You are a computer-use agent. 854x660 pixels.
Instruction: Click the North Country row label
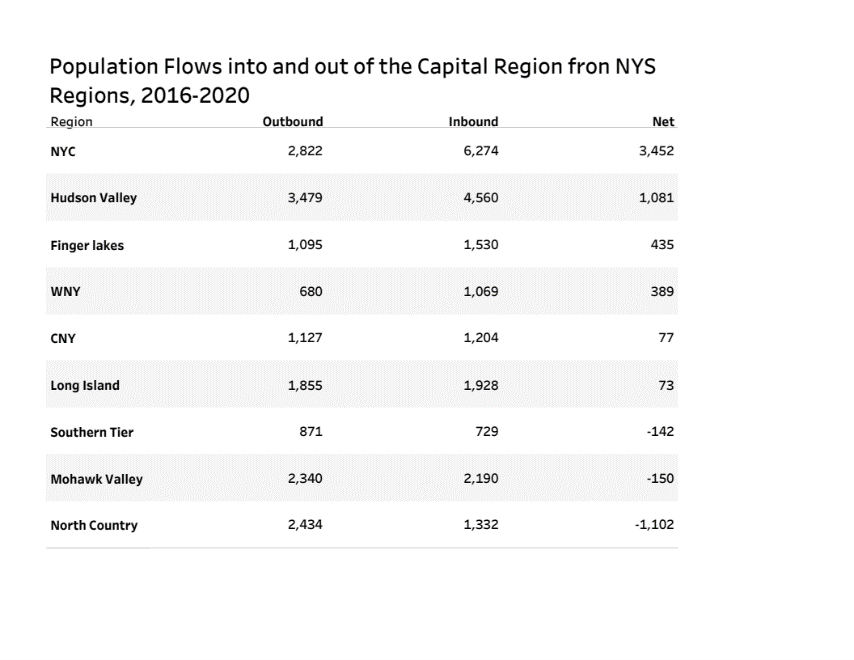pos(94,526)
